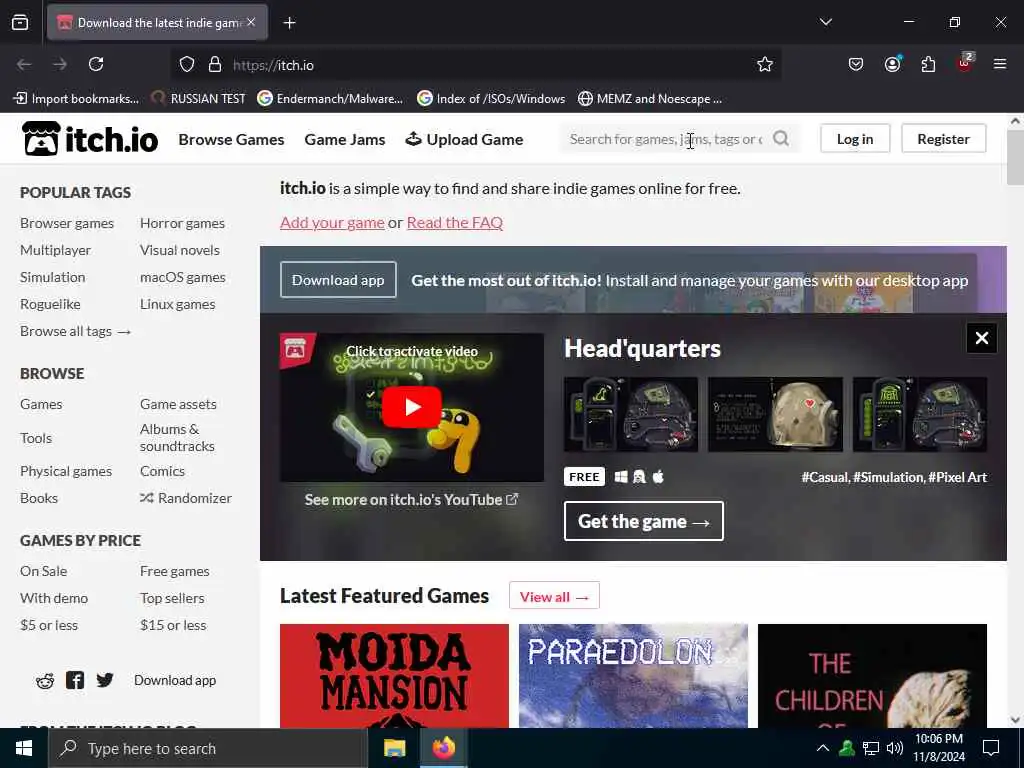Open first Head'quarters screenshot thumbnail
This screenshot has height=768, width=1024.
[x=631, y=414]
